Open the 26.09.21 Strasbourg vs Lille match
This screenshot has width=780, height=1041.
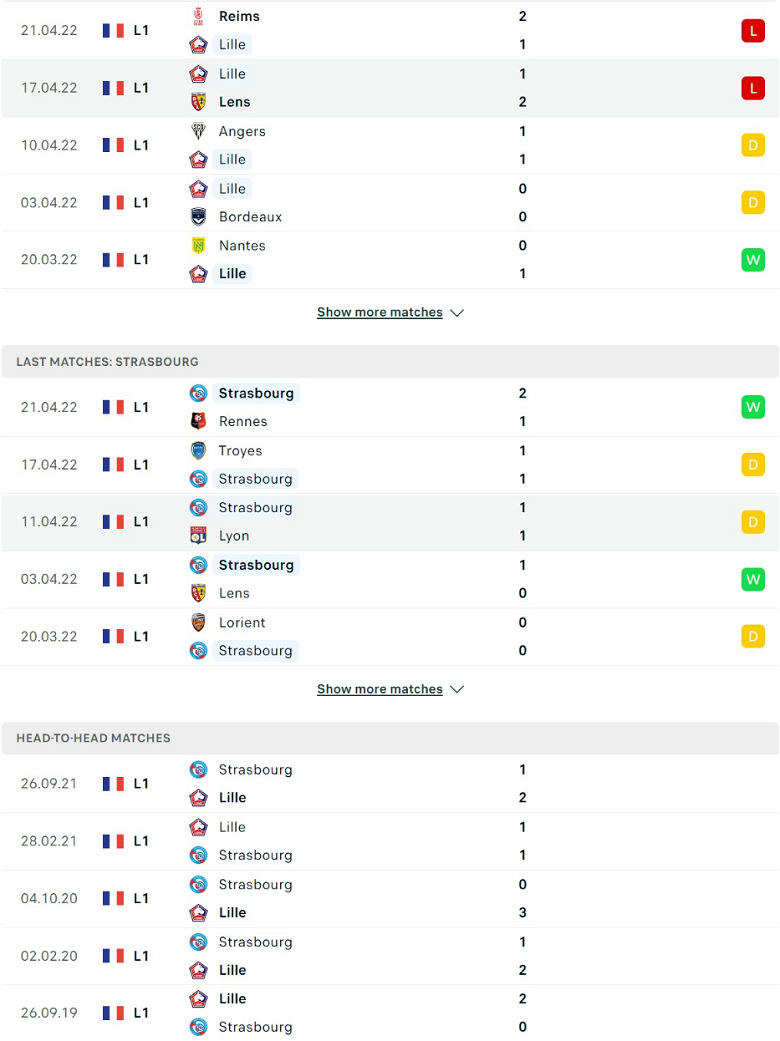click(x=390, y=783)
